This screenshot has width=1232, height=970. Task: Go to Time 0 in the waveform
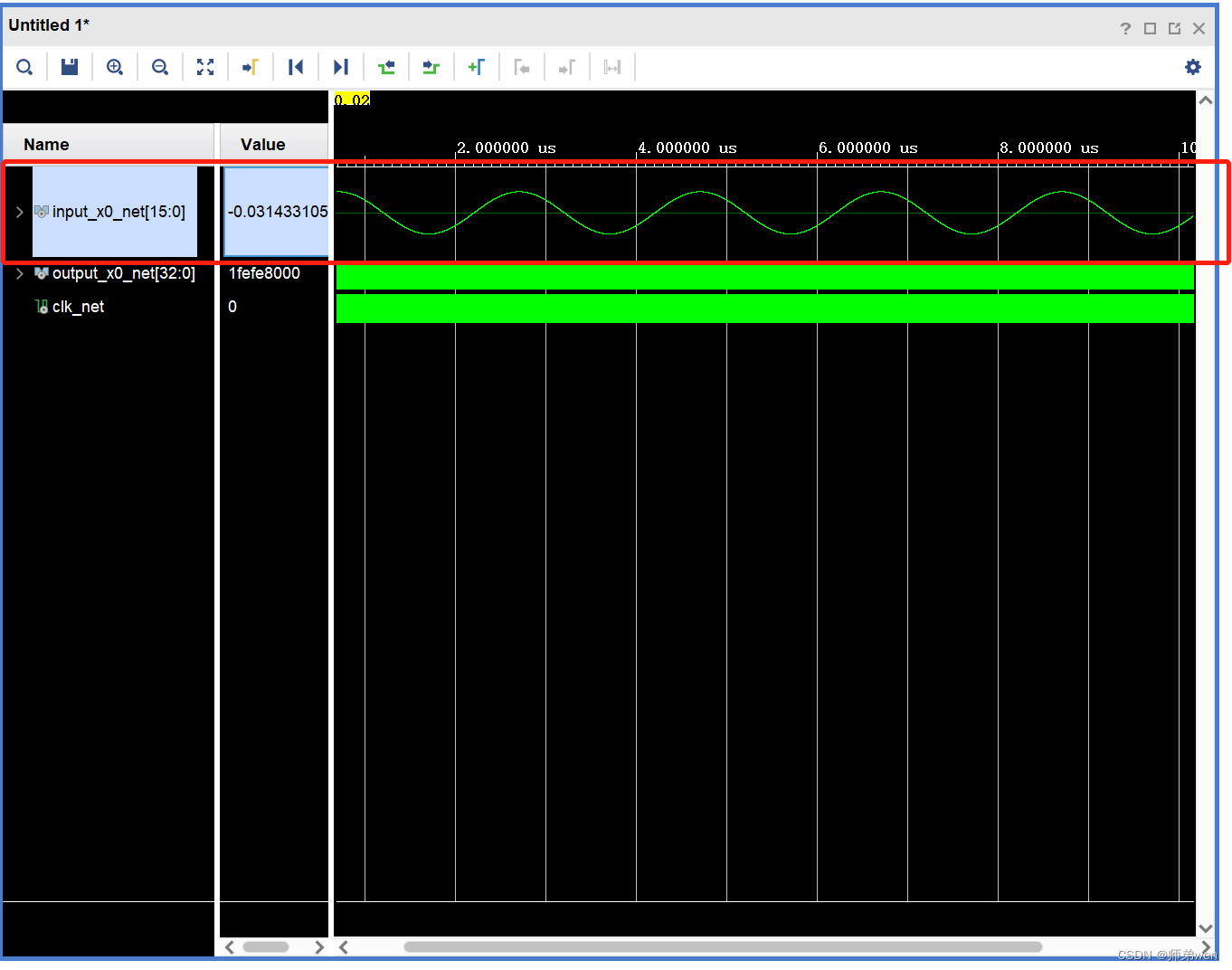(296, 66)
